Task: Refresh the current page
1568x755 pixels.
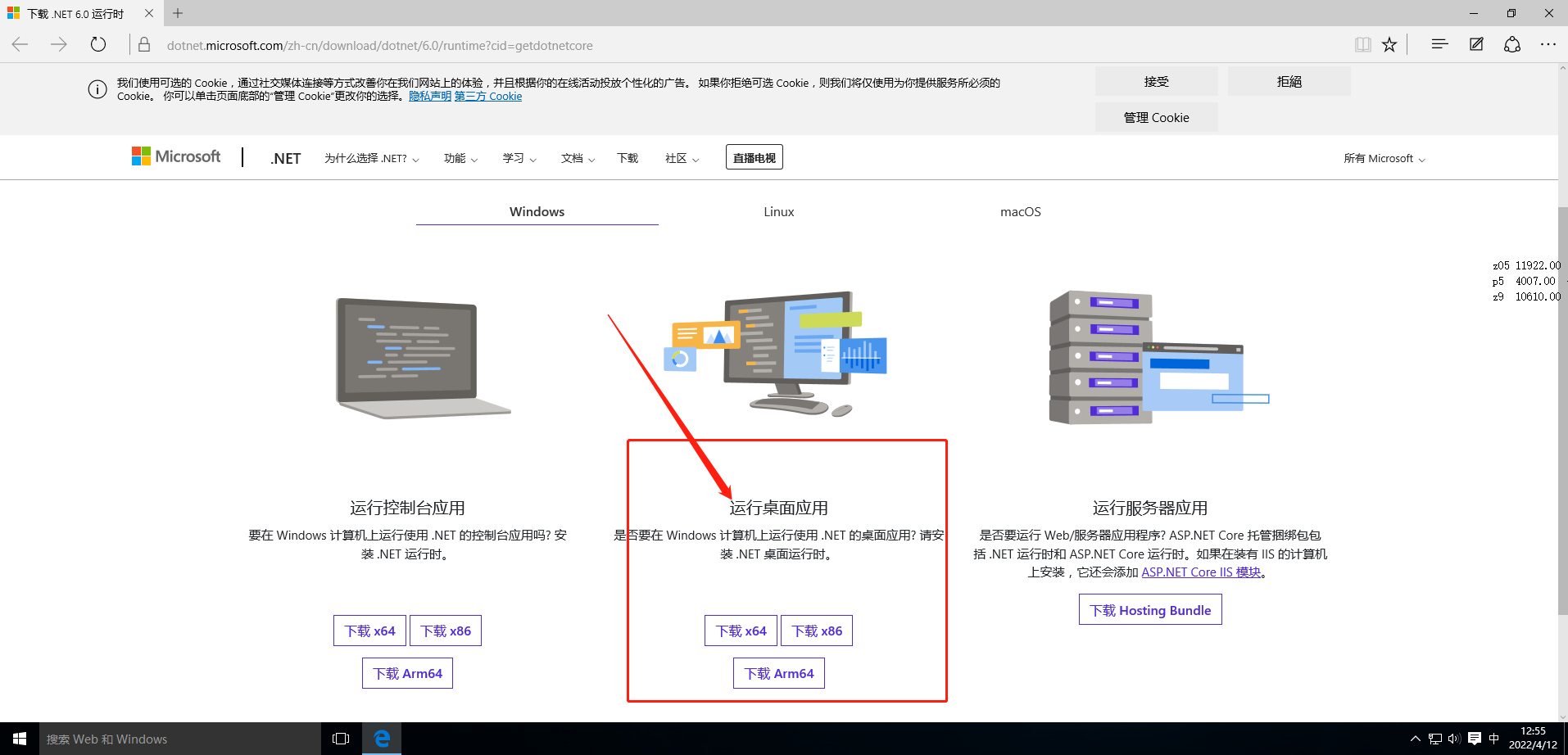Action: pyautogui.click(x=98, y=44)
